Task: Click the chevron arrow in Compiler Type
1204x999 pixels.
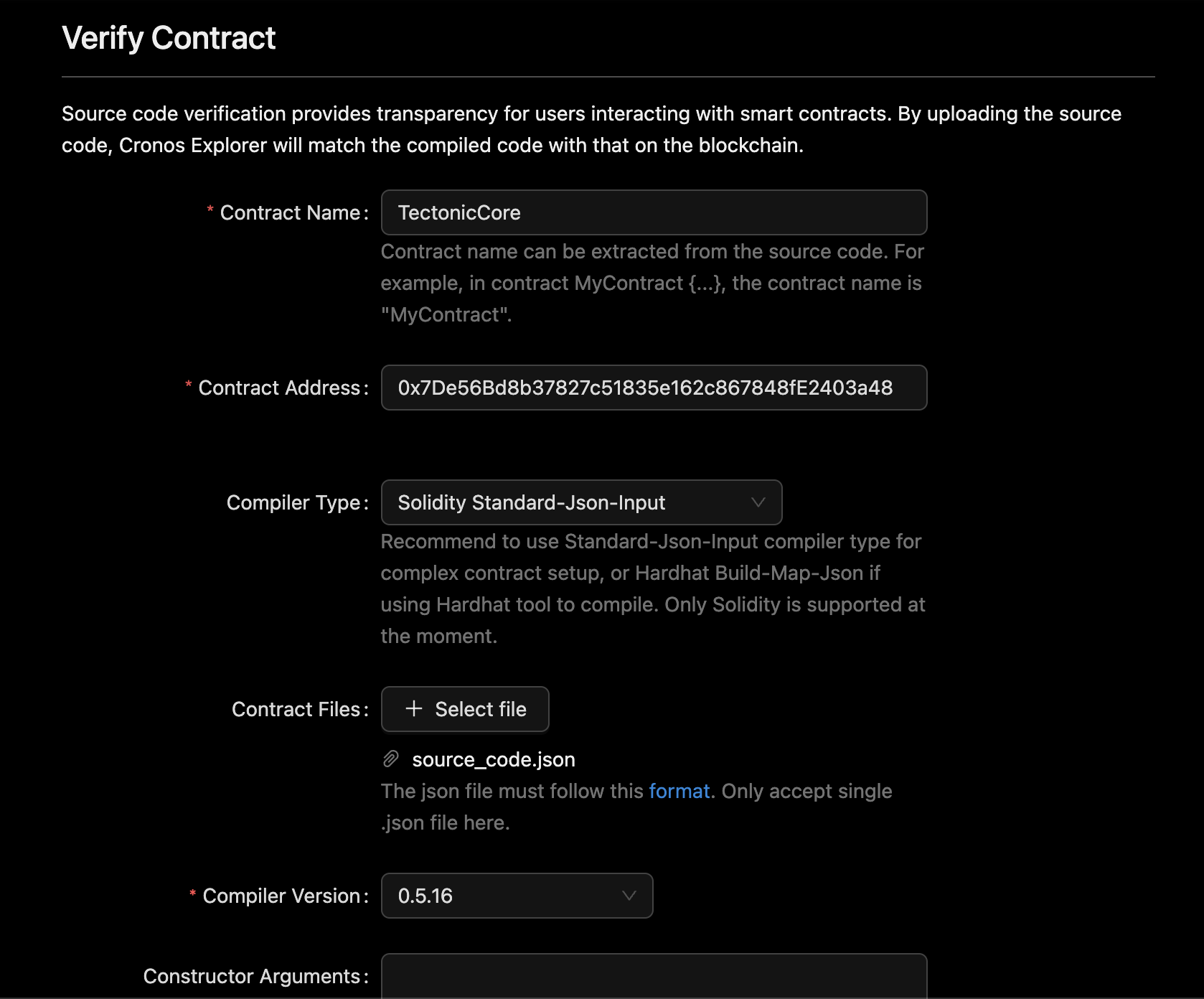Action: (758, 502)
